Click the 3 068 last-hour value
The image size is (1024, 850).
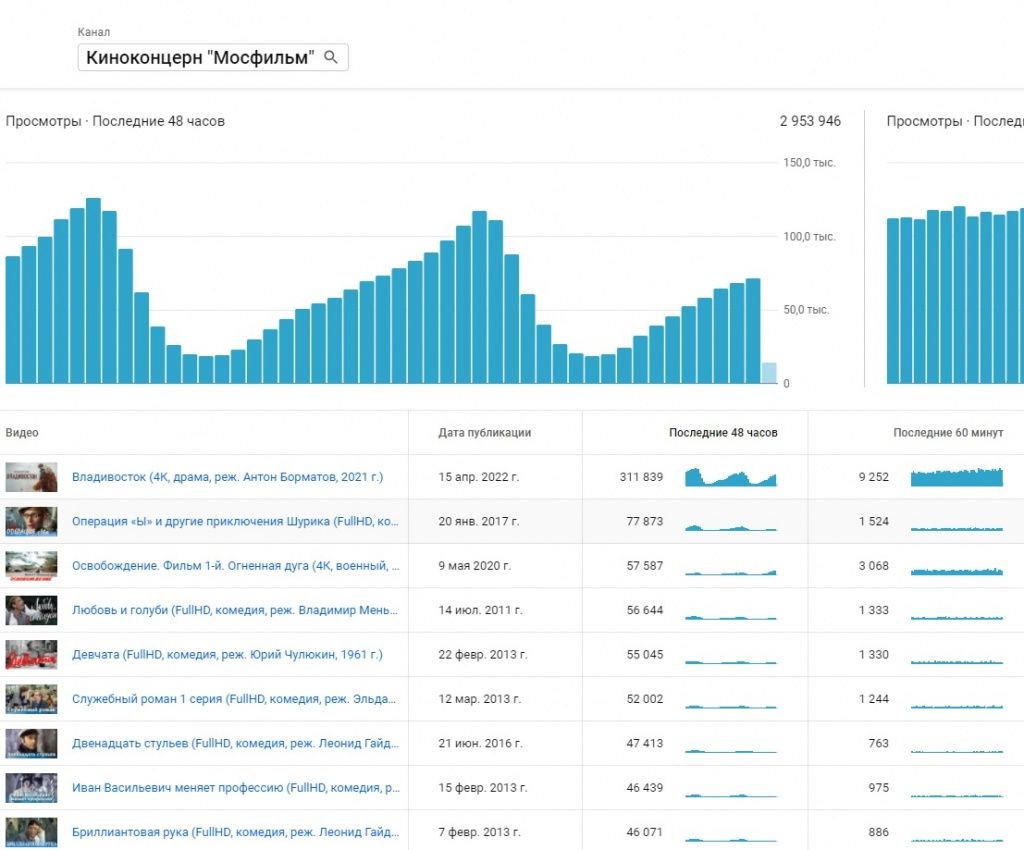pyautogui.click(x=874, y=566)
